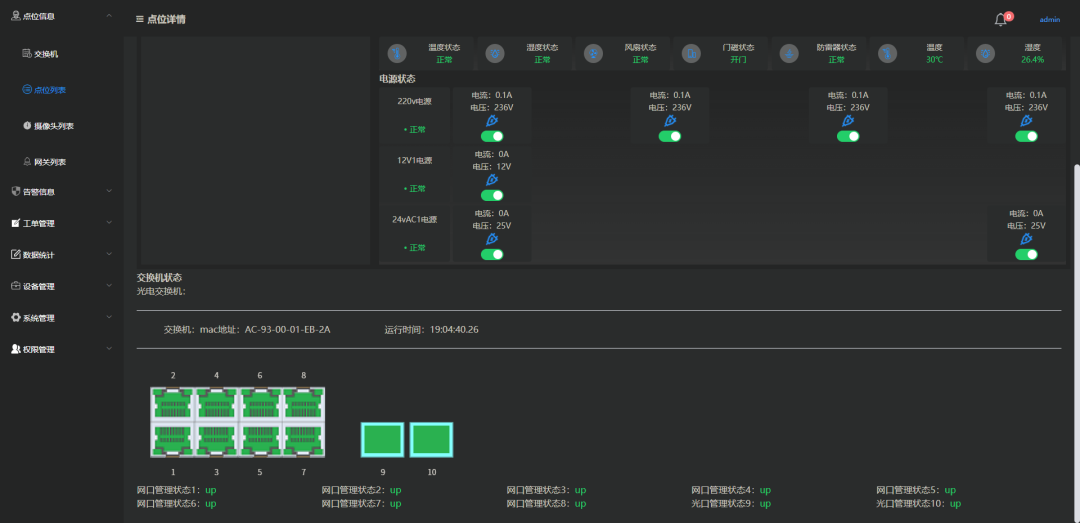The width and height of the screenshot is (1080, 523).
Task: Click the hamburger icon beside 点位详情
Action: pyautogui.click(x=140, y=19)
